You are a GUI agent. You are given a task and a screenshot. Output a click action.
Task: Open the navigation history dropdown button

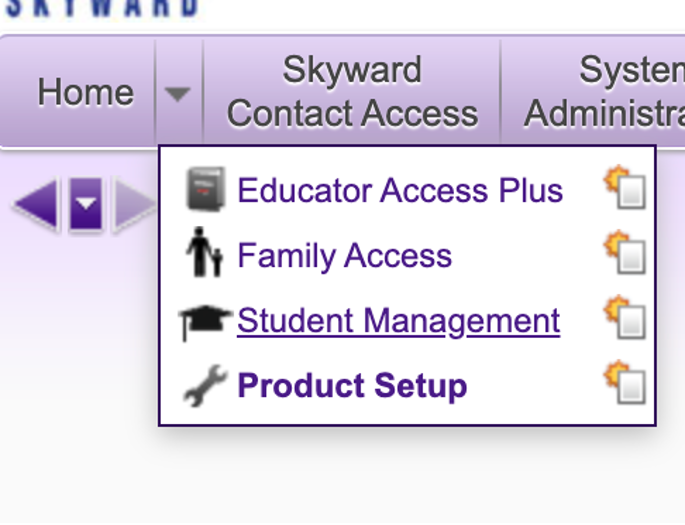click(86, 206)
